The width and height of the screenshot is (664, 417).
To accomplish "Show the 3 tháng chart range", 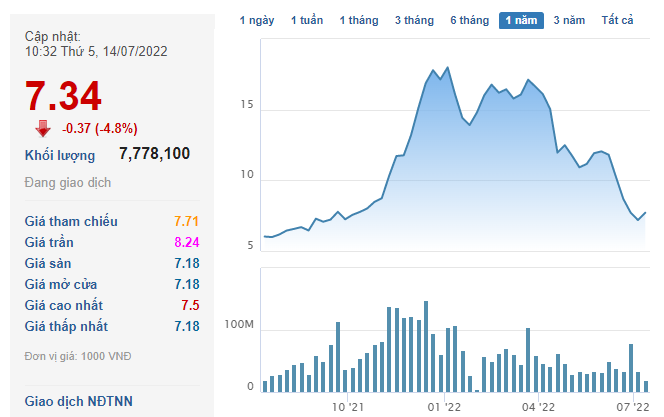I will pos(415,20).
